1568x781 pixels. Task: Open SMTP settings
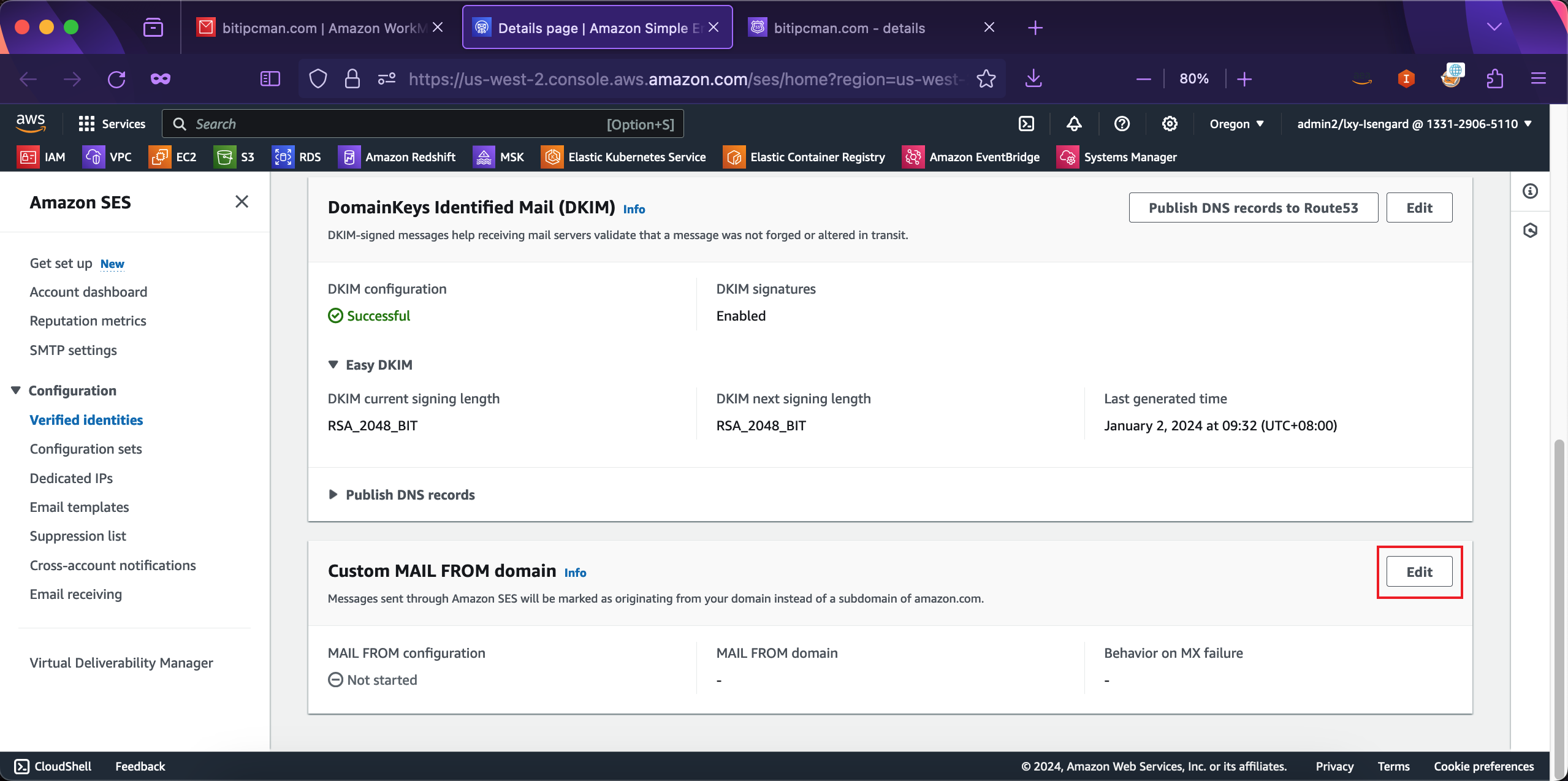pos(73,350)
